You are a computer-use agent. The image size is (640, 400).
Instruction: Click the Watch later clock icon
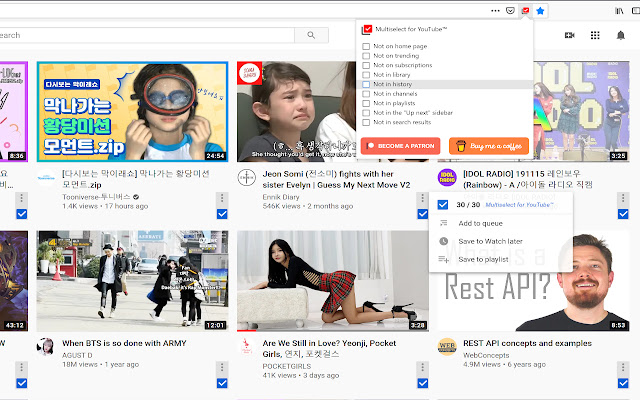click(444, 241)
